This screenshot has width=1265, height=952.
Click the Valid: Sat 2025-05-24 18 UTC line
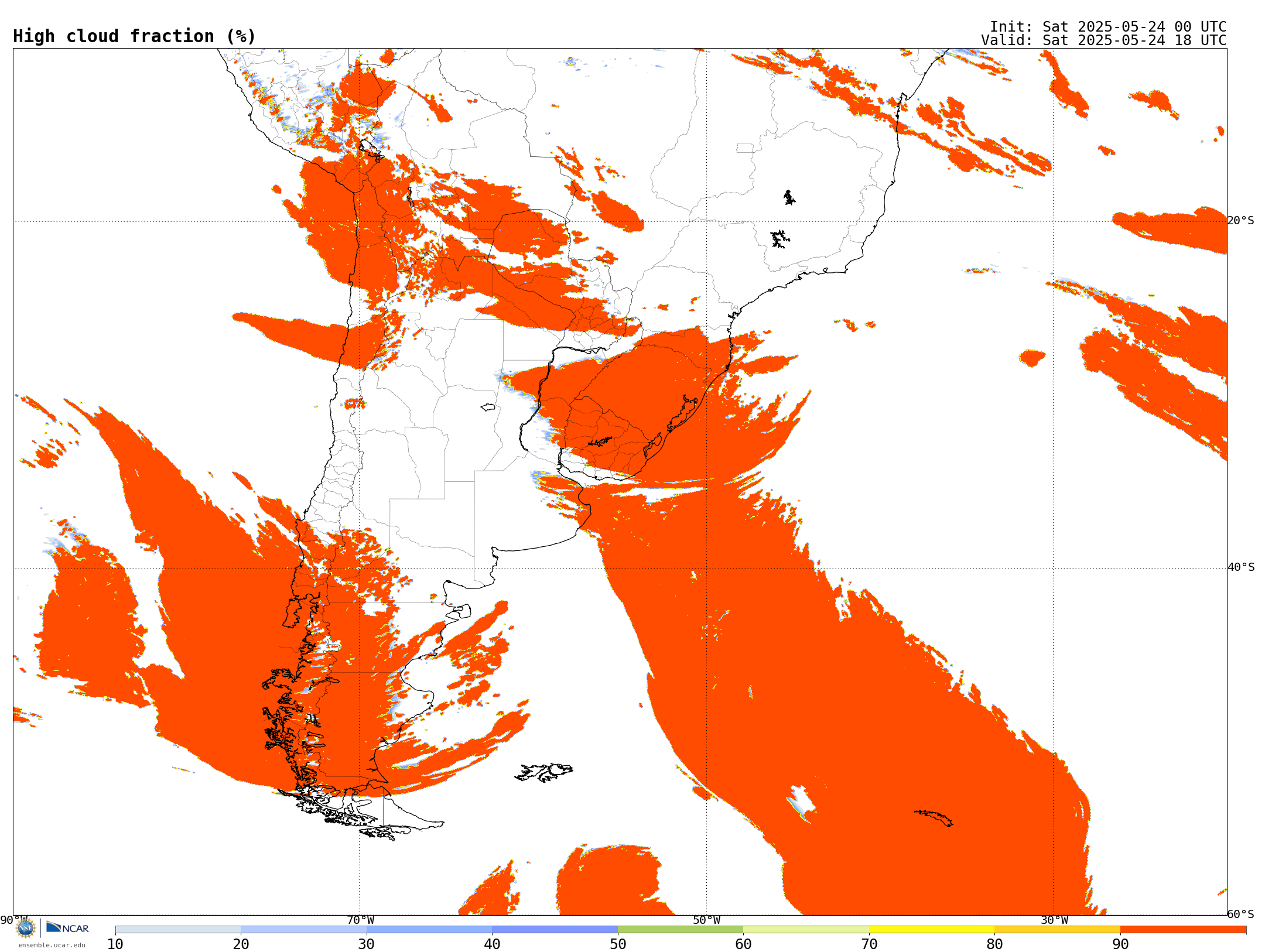point(1104,40)
